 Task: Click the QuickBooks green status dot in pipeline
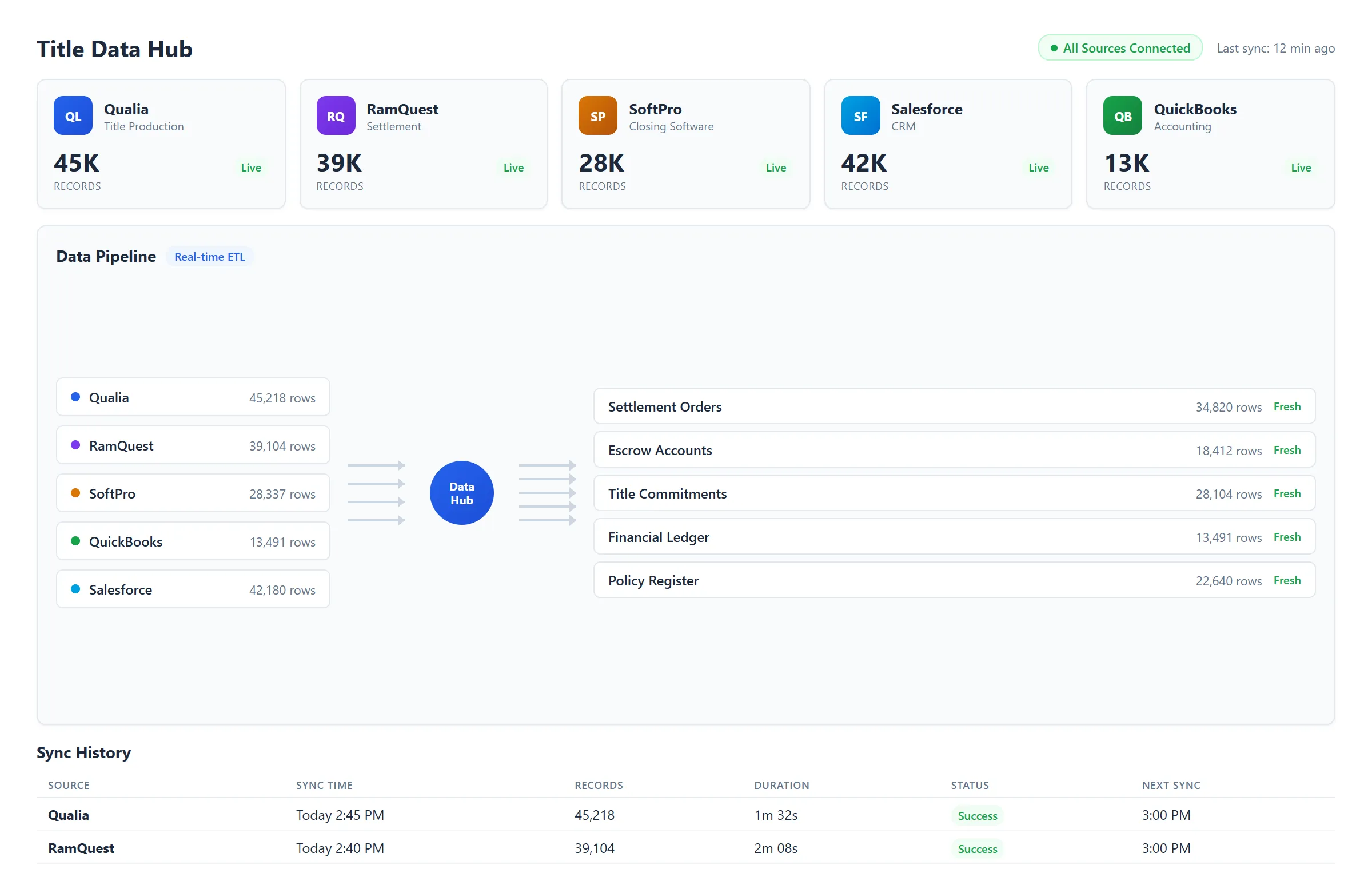tap(75, 541)
